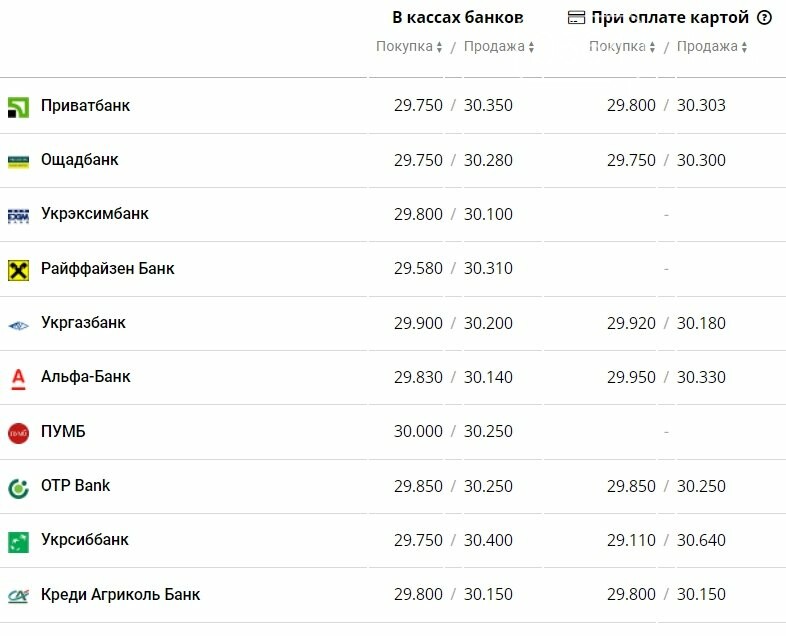Screen dimensions: 786x636
Task: Open the card payment help question icon
Action: coord(764,18)
